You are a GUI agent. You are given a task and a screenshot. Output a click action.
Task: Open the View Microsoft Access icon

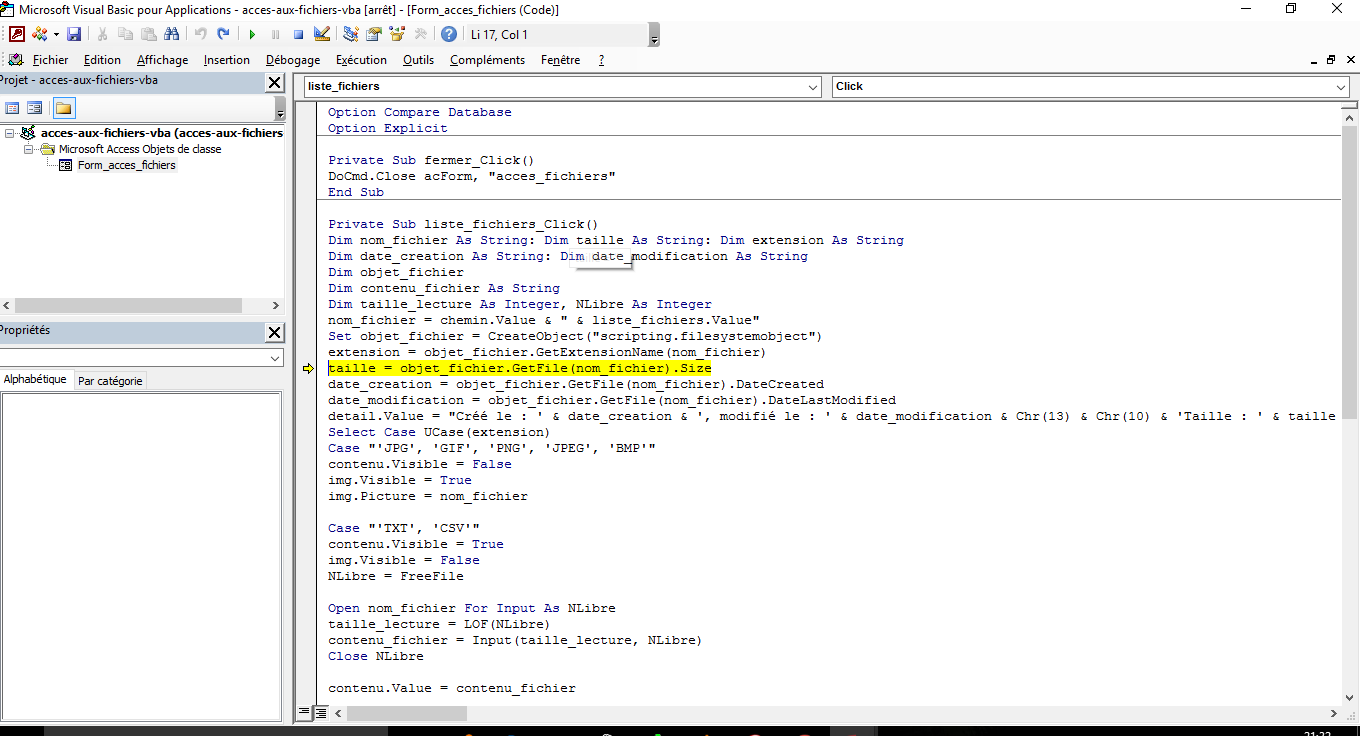(x=17, y=34)
